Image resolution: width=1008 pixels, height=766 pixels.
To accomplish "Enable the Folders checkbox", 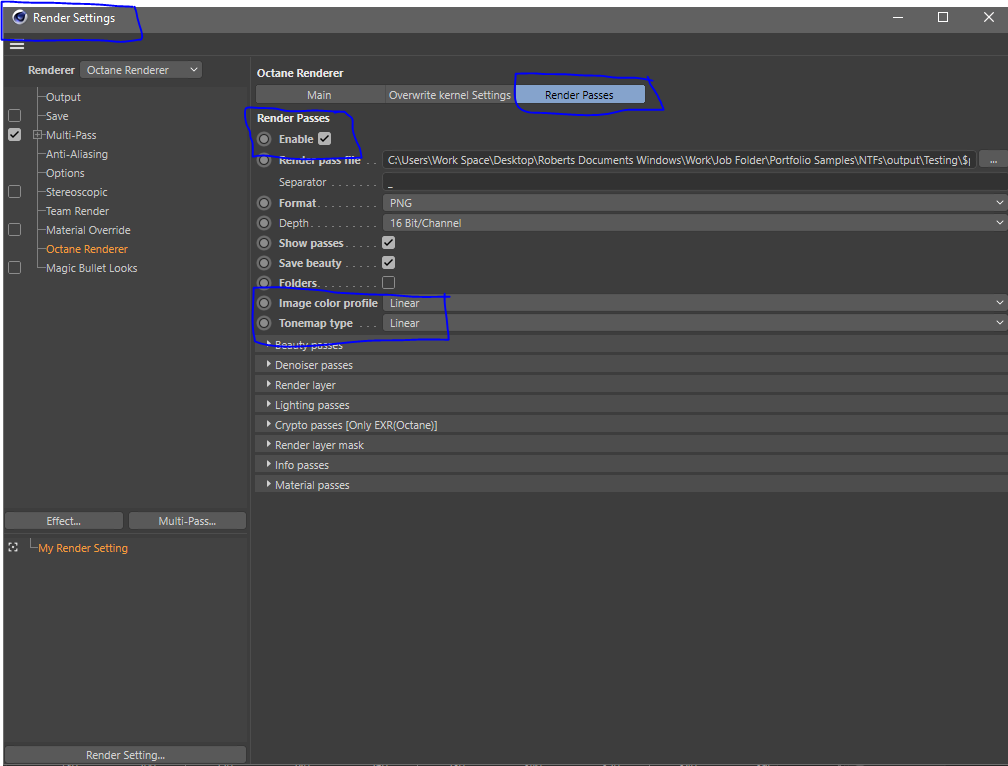I will [x=388, y=283].
